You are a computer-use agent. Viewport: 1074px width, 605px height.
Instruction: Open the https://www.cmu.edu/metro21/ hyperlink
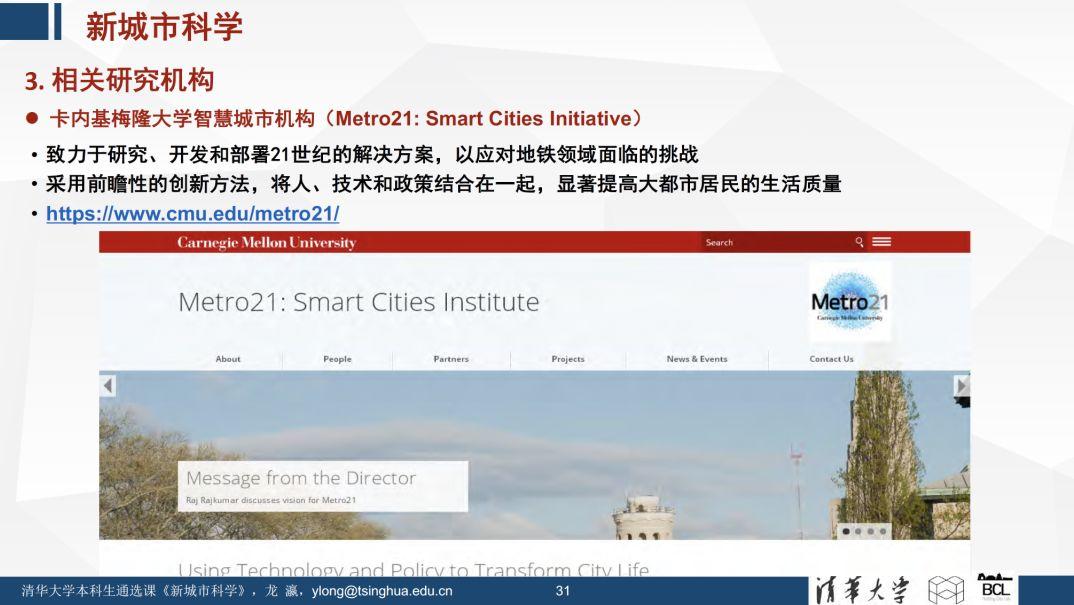192,214
